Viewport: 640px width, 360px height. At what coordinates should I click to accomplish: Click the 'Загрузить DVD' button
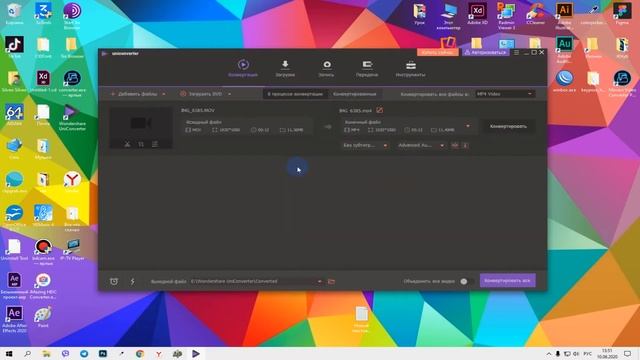[201, 94]
